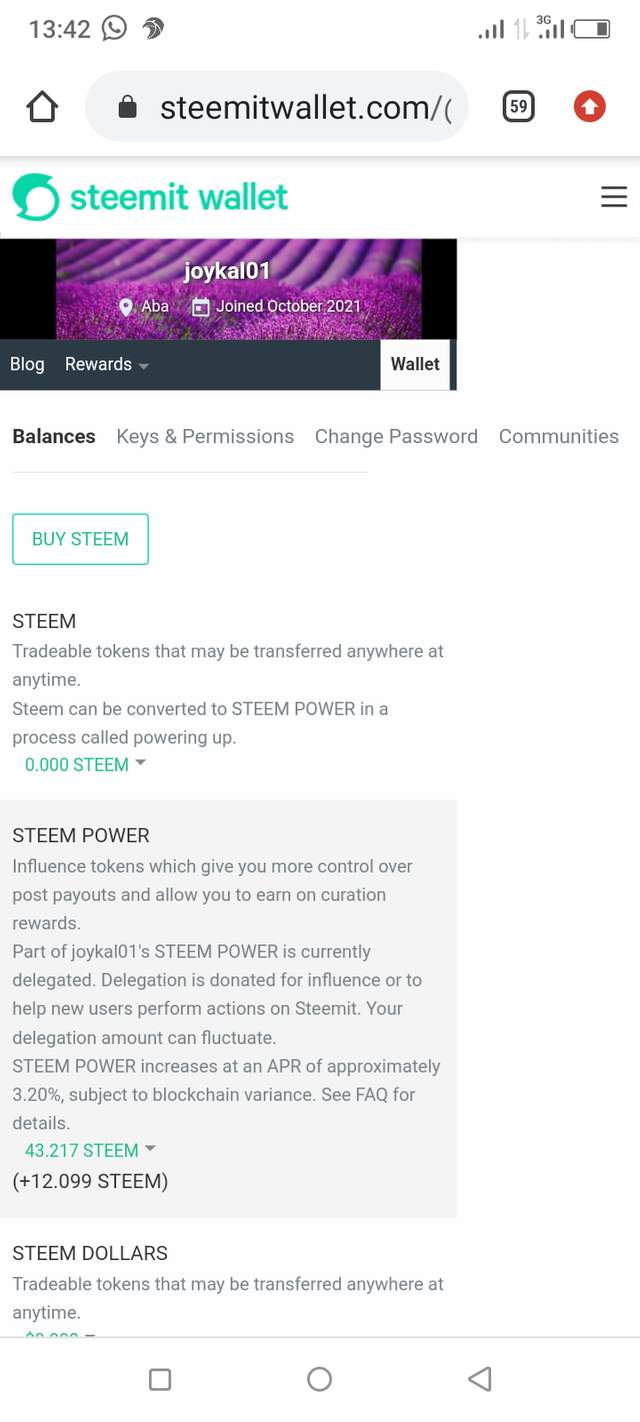640x1422 pixels.
Task: Open the Communities tab
Action: (559, 436)
